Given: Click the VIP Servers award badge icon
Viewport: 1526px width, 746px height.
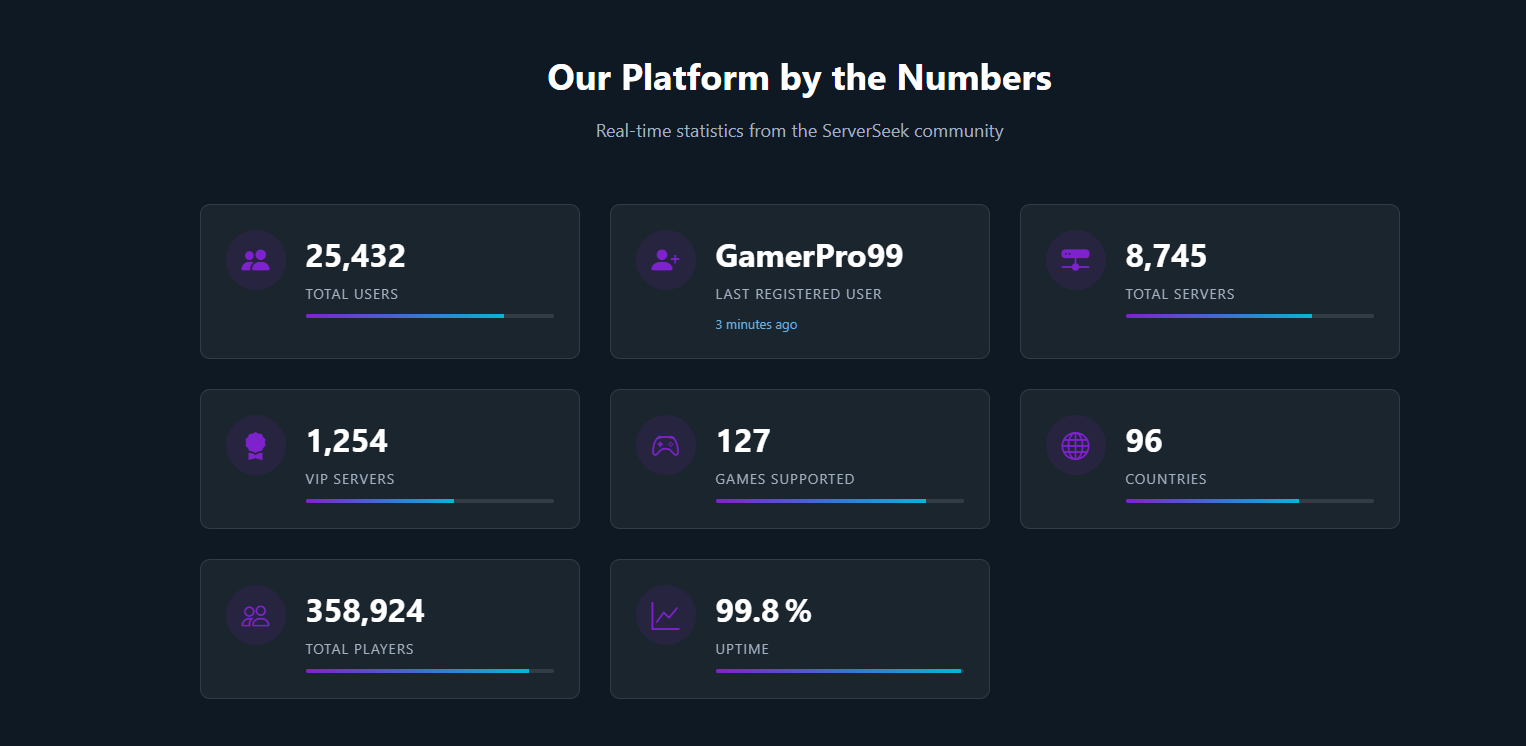Looking at the screenshot, I should click(256, 445).
